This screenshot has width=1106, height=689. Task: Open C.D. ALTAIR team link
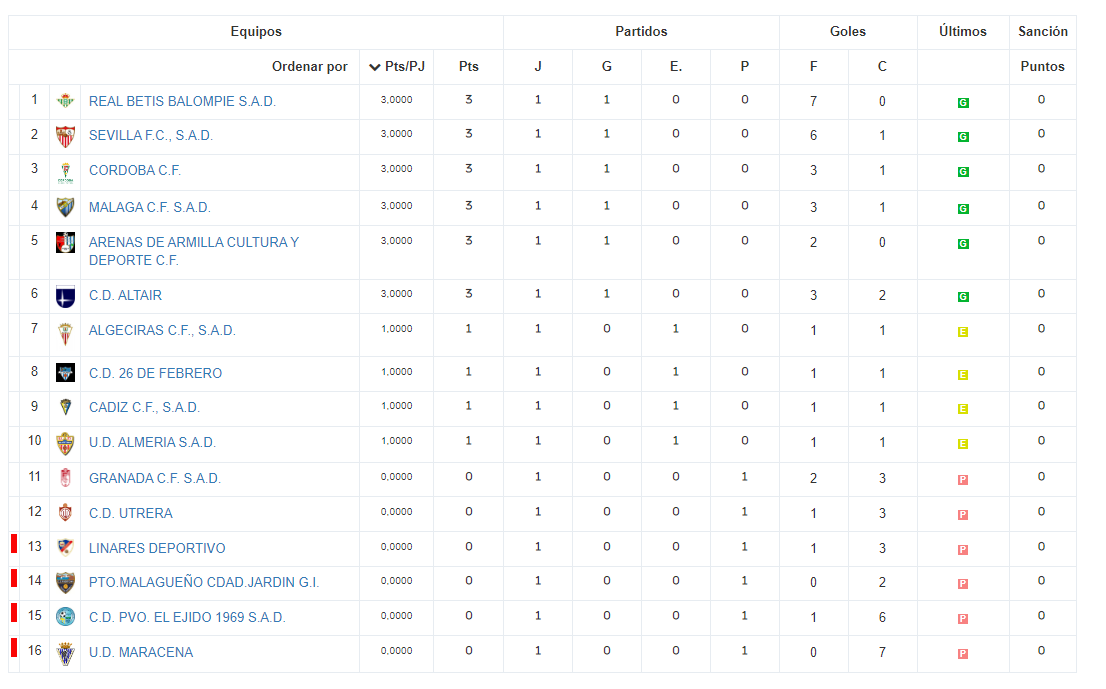(x=126, y=295)
